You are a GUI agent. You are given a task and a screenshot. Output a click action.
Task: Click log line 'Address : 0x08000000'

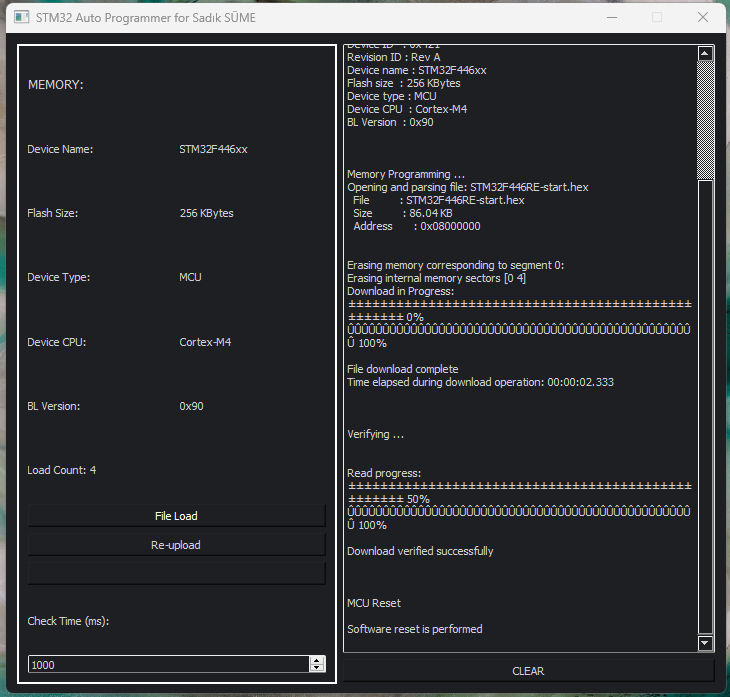pos(417,226)
